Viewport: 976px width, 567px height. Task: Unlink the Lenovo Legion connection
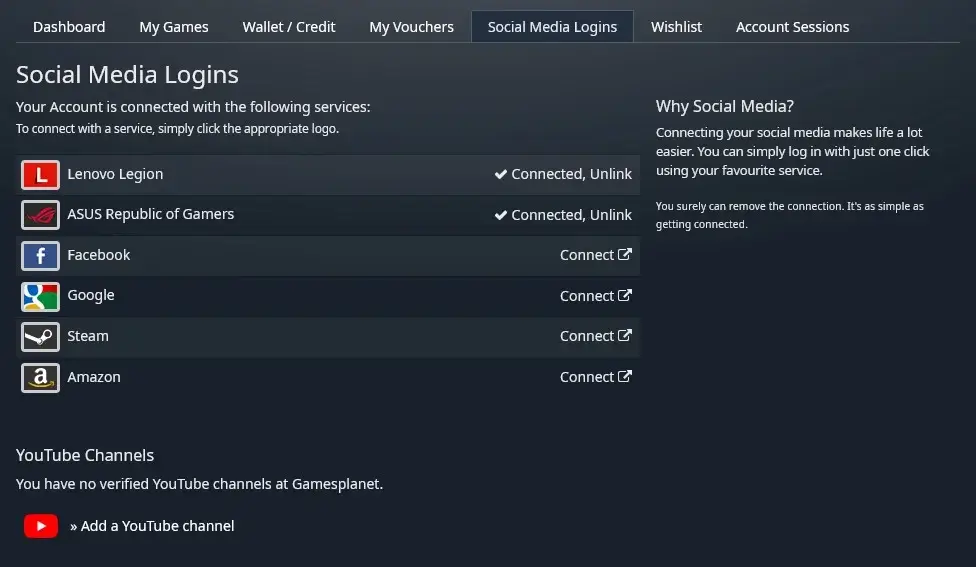[610, 174]
